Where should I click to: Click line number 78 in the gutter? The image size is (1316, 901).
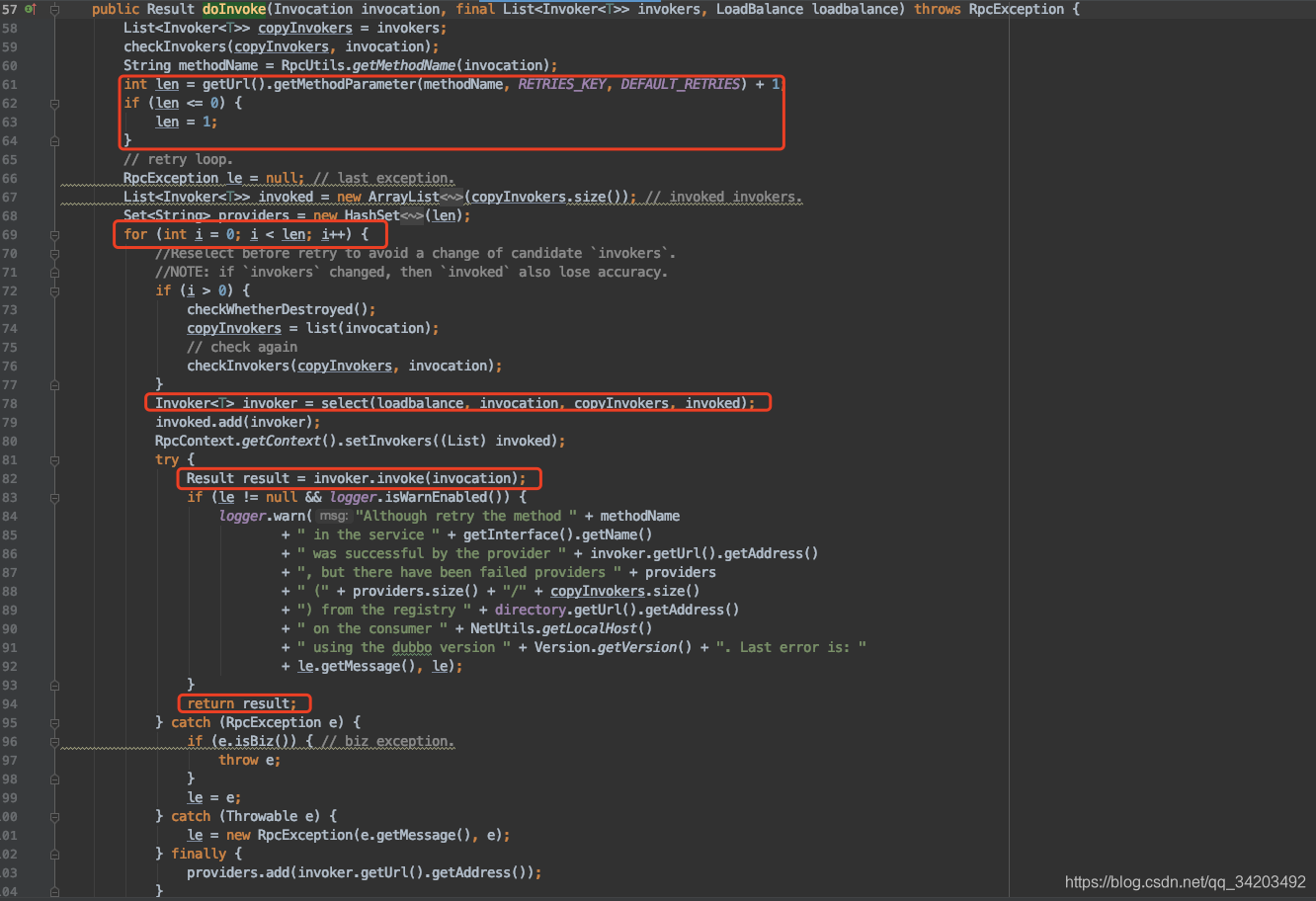point(9,403)
